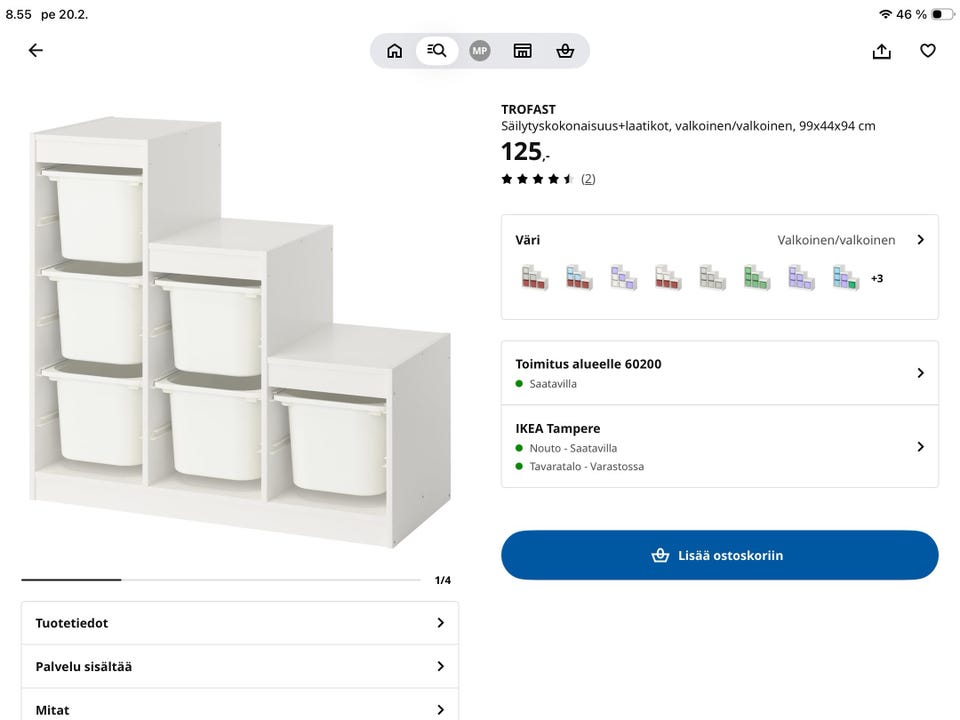Viewport: 960px width, 720px height.
Task: Expand the Tuotetiedot section
Action: tap(240, 623)
